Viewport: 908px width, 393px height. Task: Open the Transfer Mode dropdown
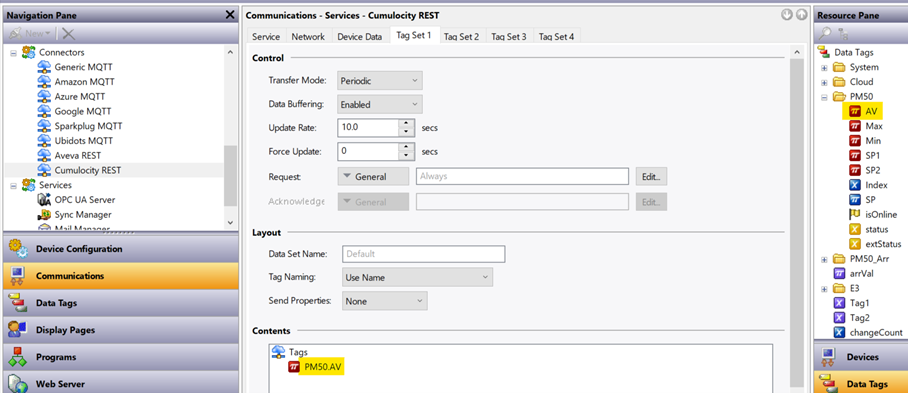tap(379, 80)
